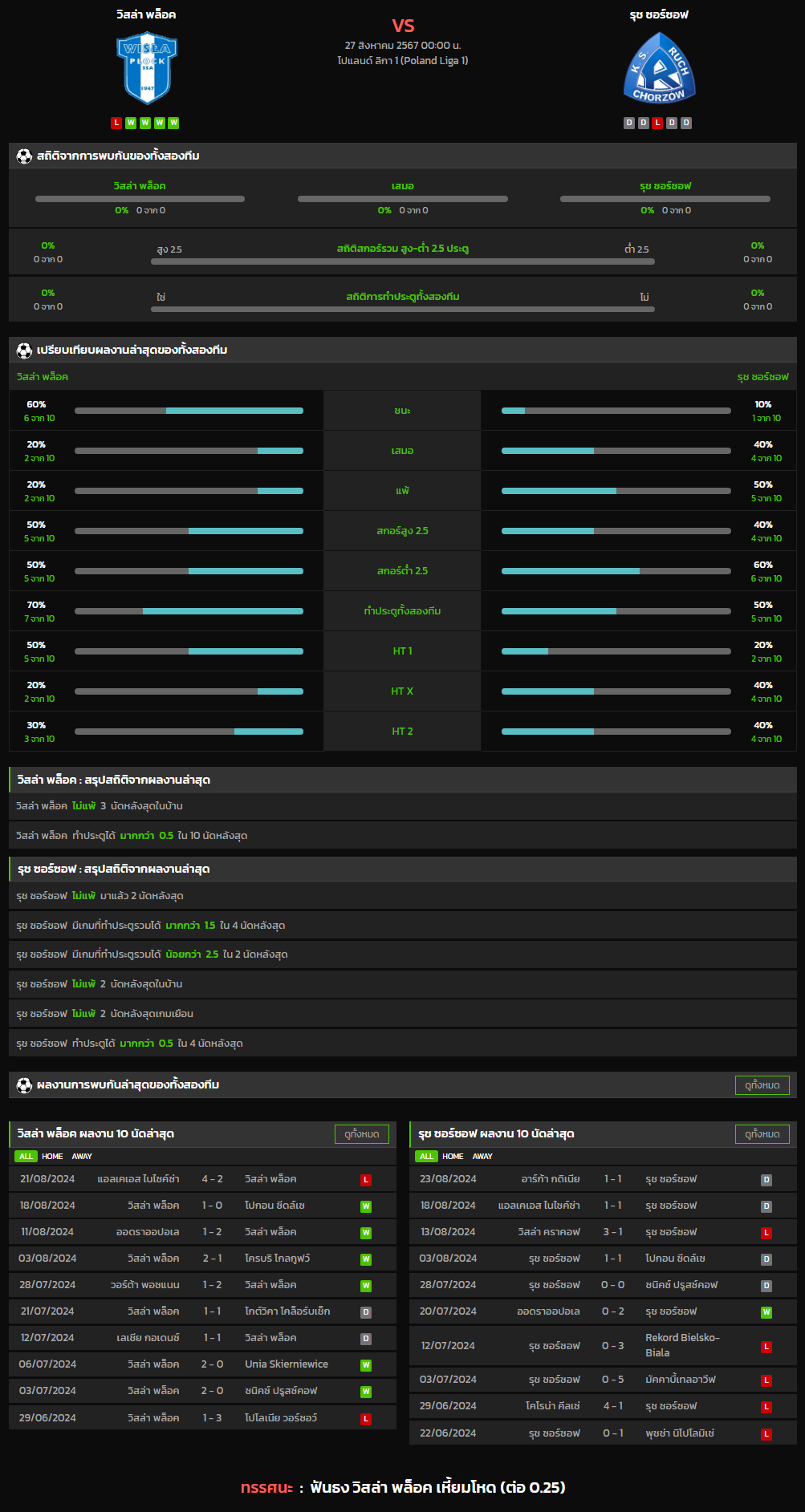Click the L result badge on 29/06/2024 Wisla row
The image size is (805, 1512).
click(x=366, y=1419)
